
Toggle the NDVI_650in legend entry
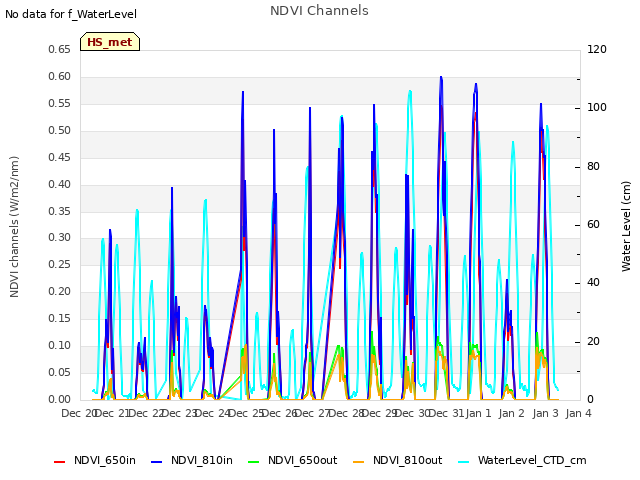(95, 460)
